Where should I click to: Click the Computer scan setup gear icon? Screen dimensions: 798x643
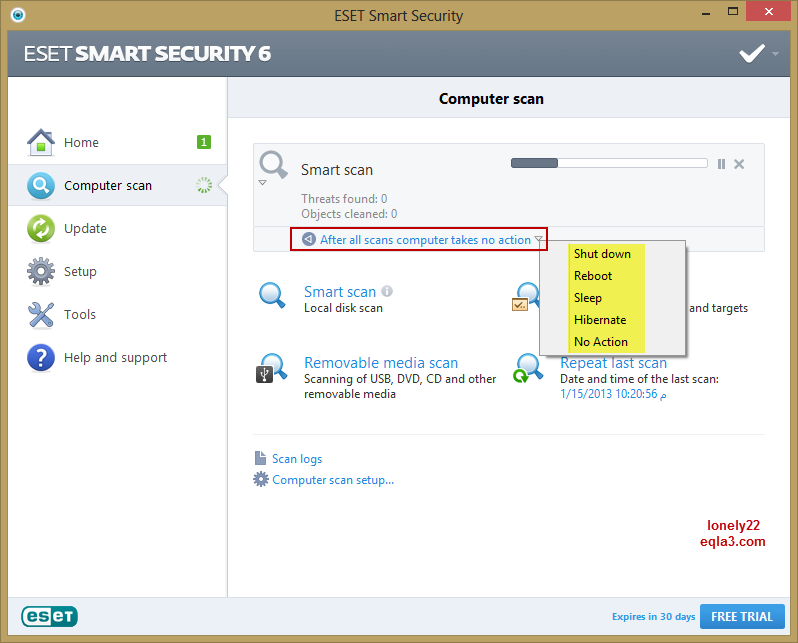click(261, 479)
